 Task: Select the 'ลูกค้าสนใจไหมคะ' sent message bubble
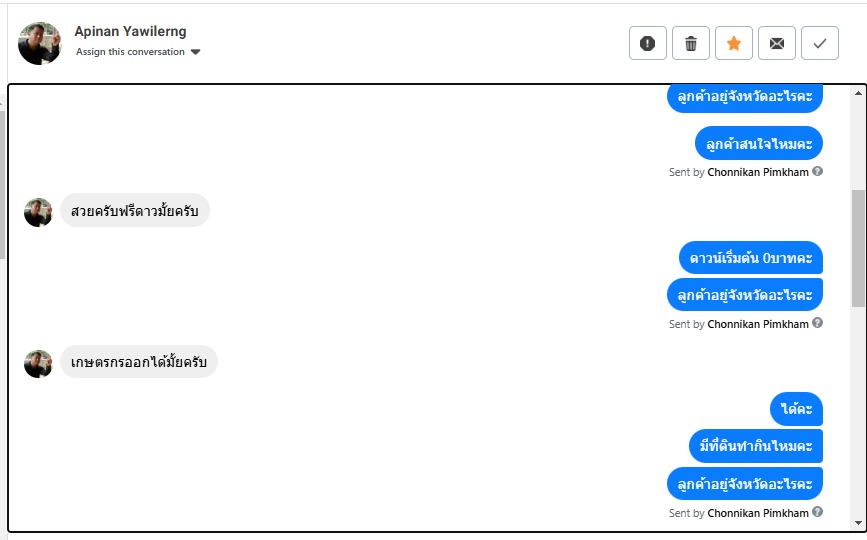click(758, 143)
